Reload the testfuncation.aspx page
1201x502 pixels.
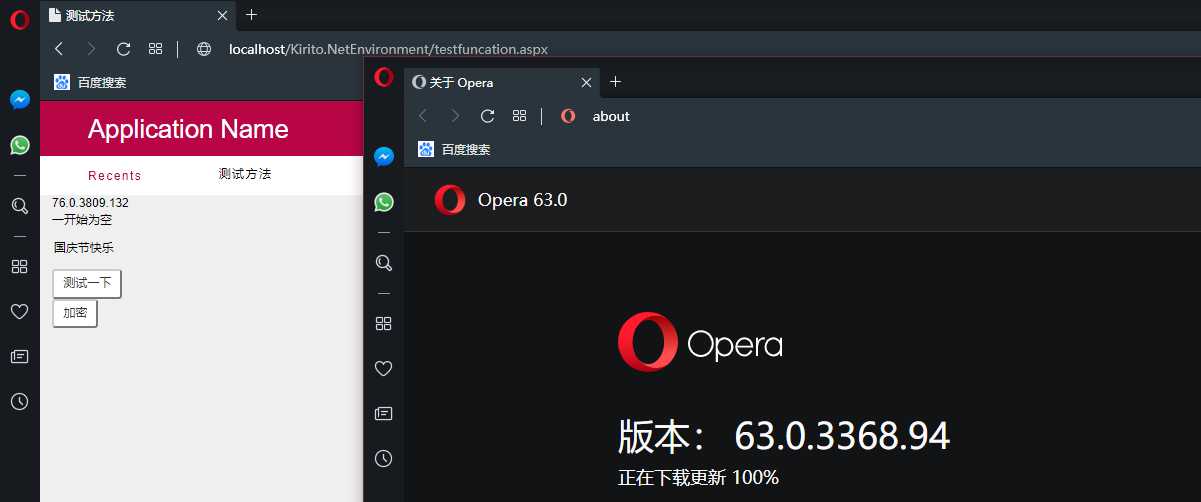[x=123, y=48]
